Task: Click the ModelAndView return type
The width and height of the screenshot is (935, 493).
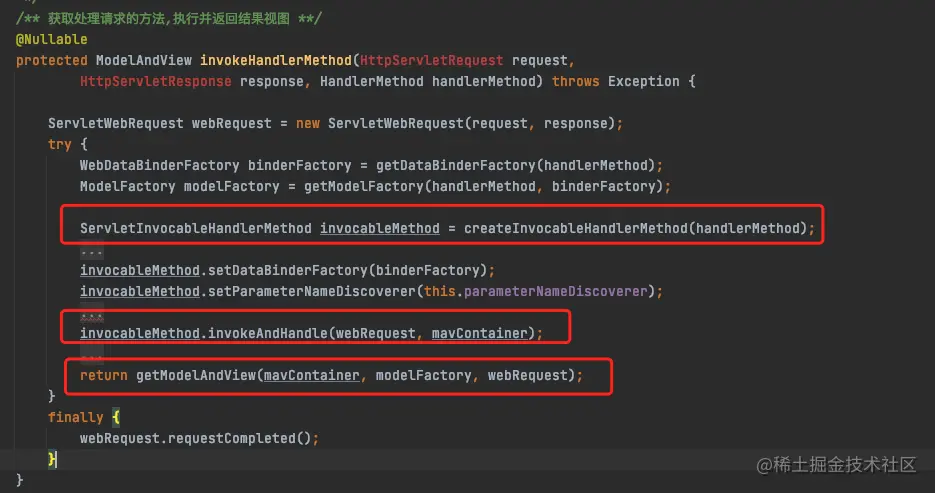Action: [144, 60]
